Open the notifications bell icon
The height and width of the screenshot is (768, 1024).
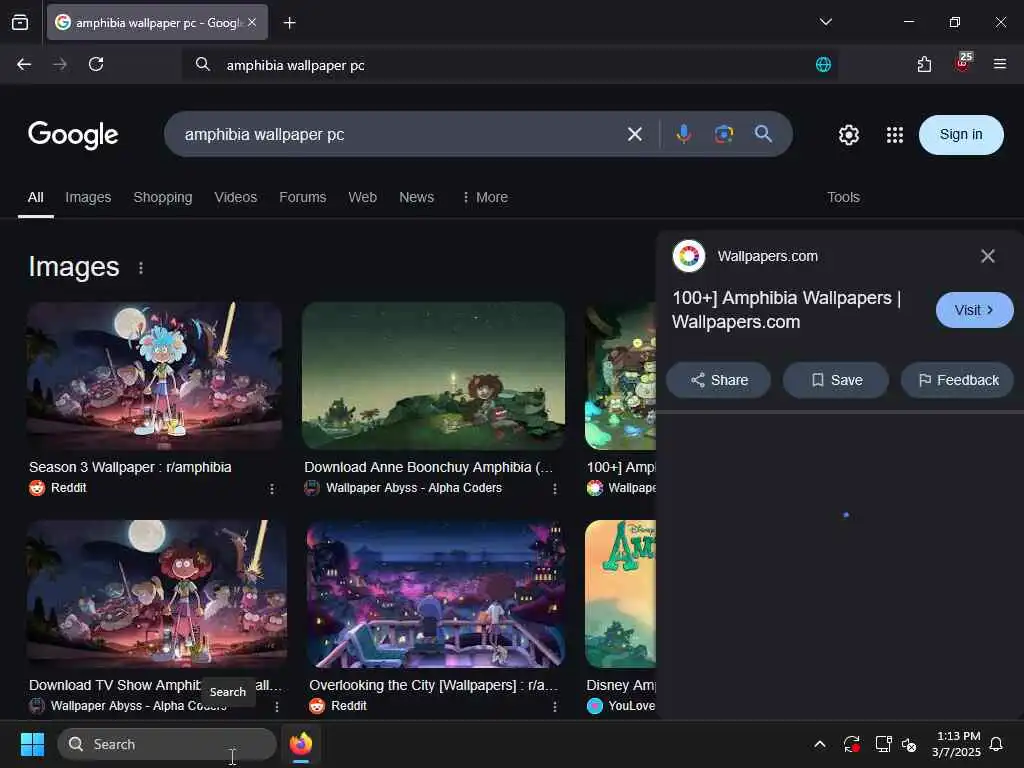pos(997,744)
